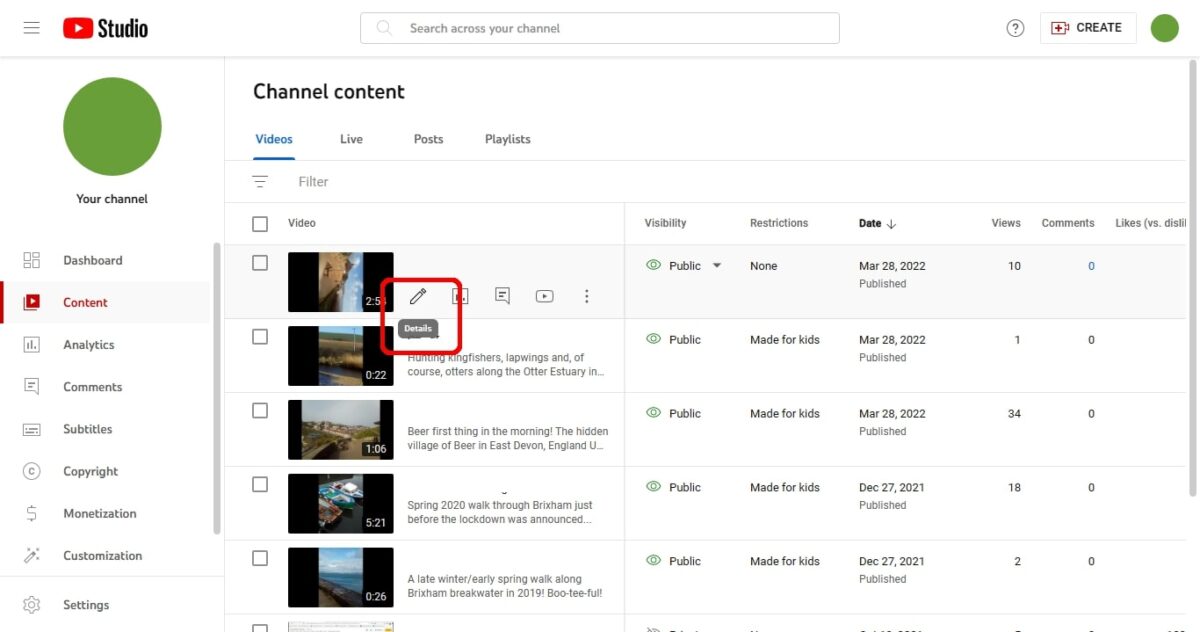Image resolution: width=1200 pixels, height=632 pixels.
Task: Open the 1:06 duration video thumbnail
Action: click(341, 430)
